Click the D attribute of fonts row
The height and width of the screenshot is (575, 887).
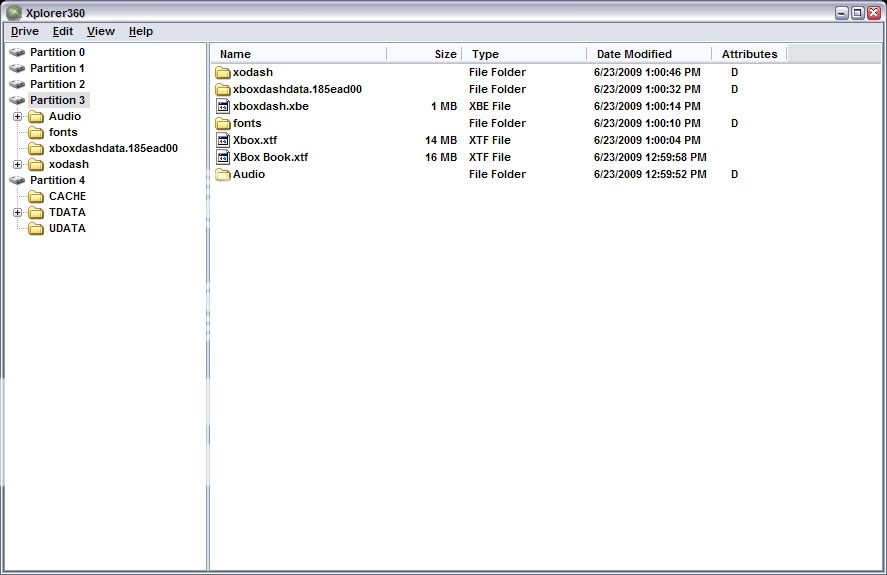(734, 123)
